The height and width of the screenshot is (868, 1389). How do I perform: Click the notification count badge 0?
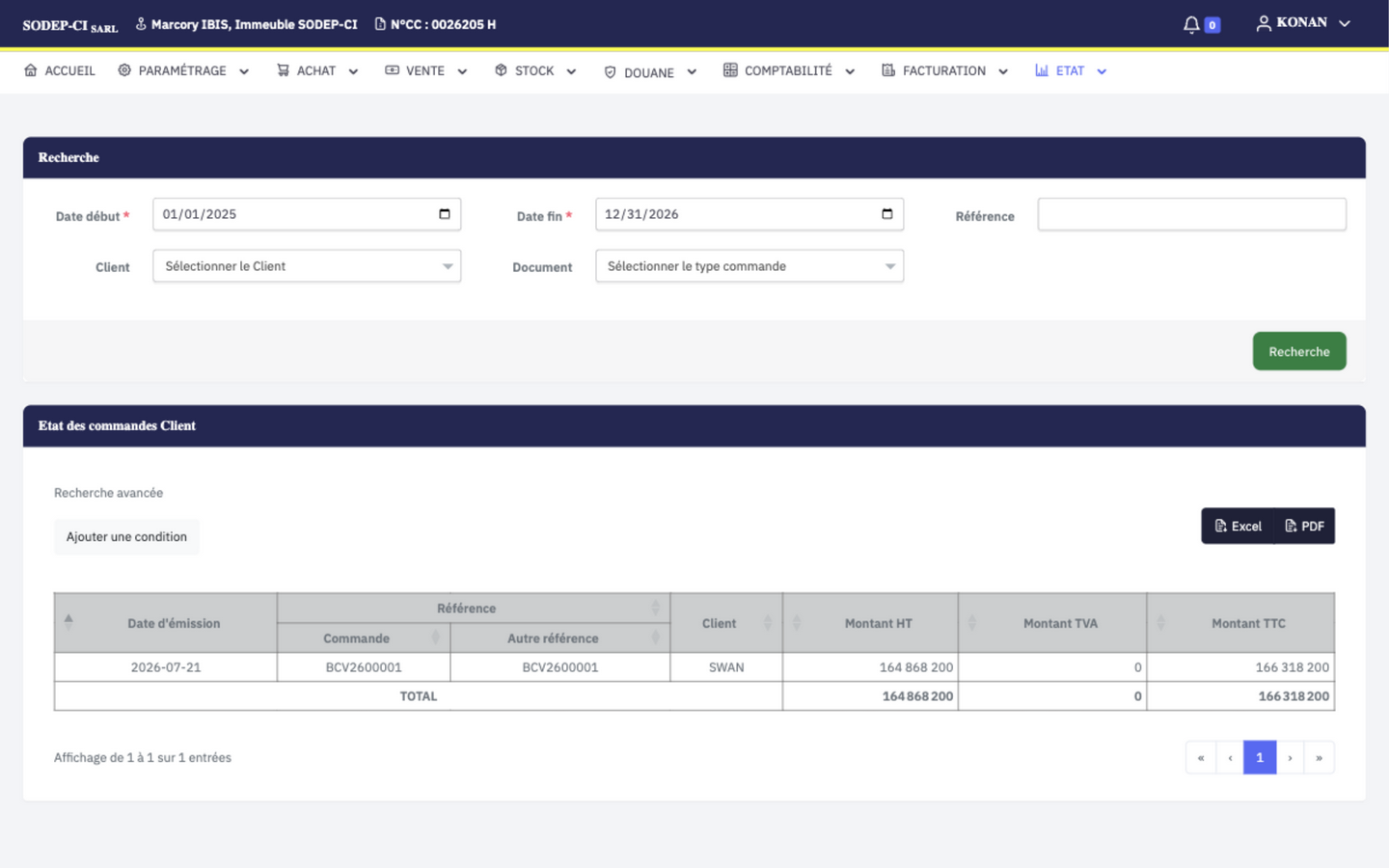point(1212,25)
